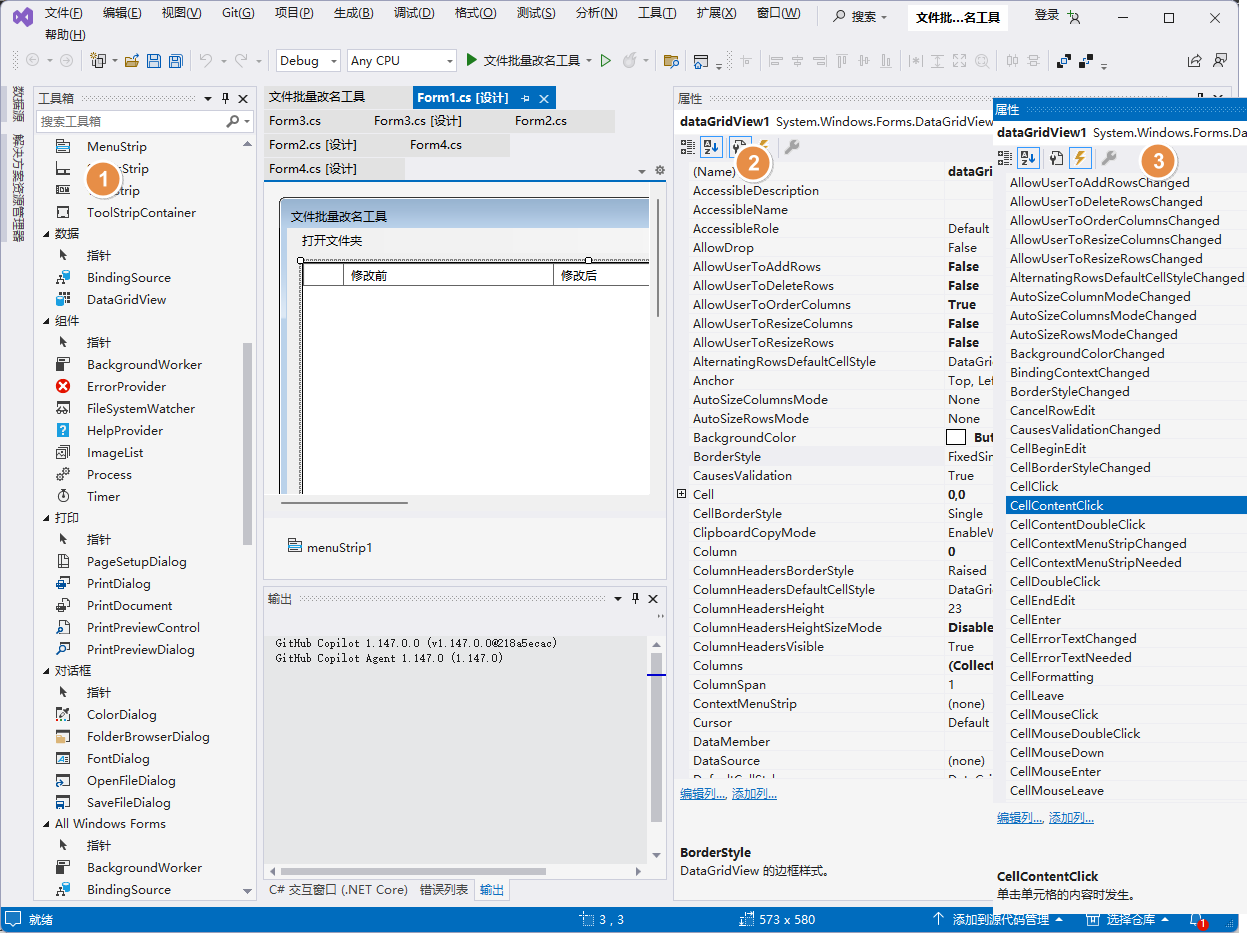Select ColorDialog in the toolbox

(x=122, y=715)
